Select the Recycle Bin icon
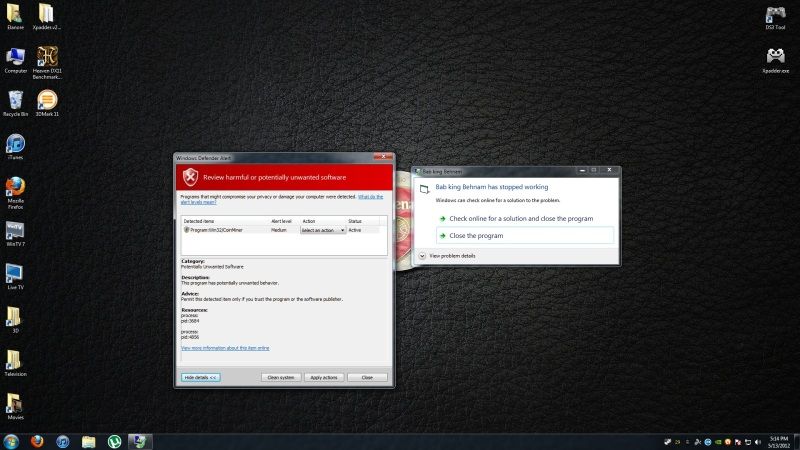The width and height of the screenshot is (800, 450). [15, 99]
